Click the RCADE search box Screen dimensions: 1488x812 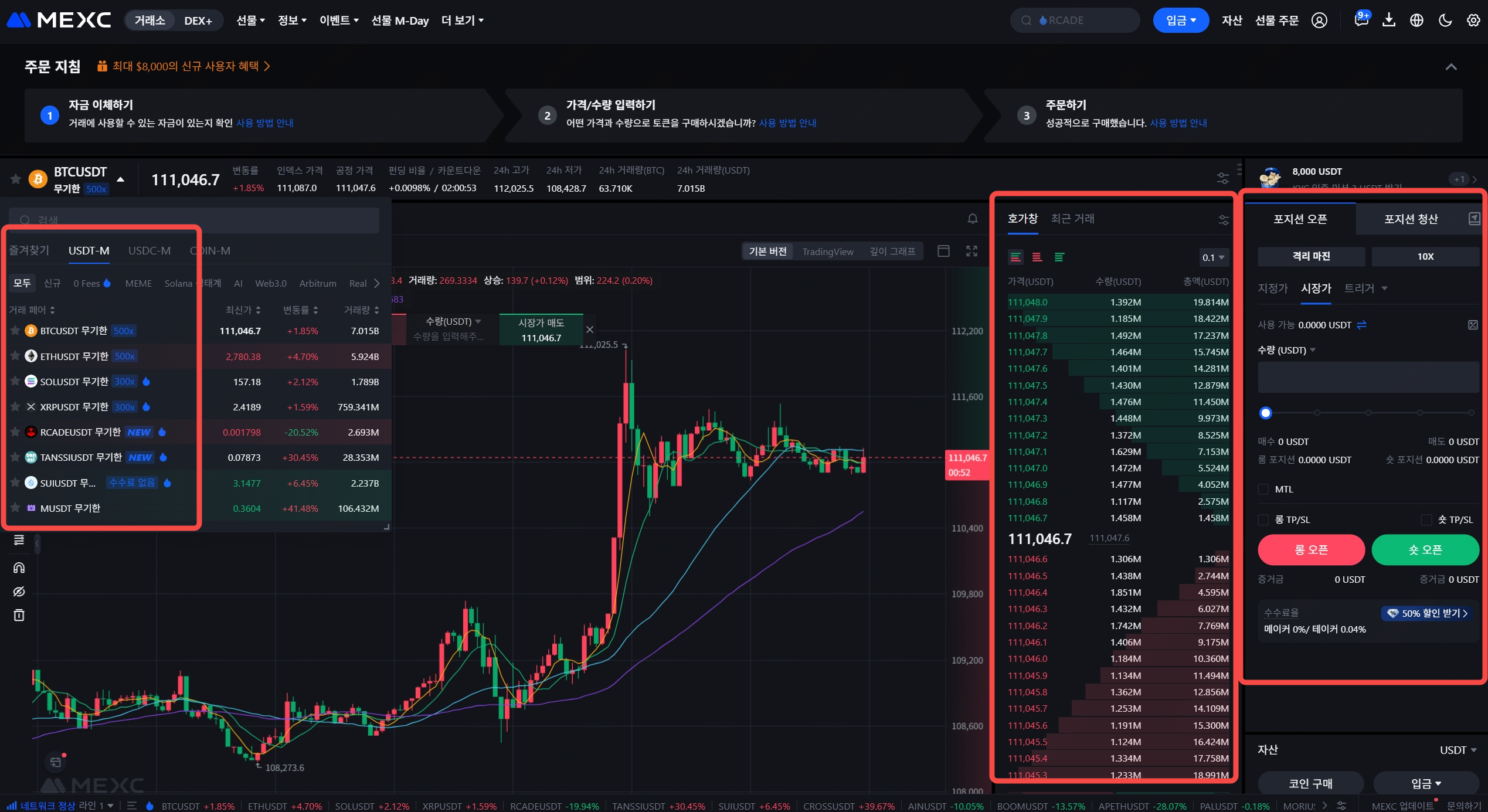pos(1075,21)
